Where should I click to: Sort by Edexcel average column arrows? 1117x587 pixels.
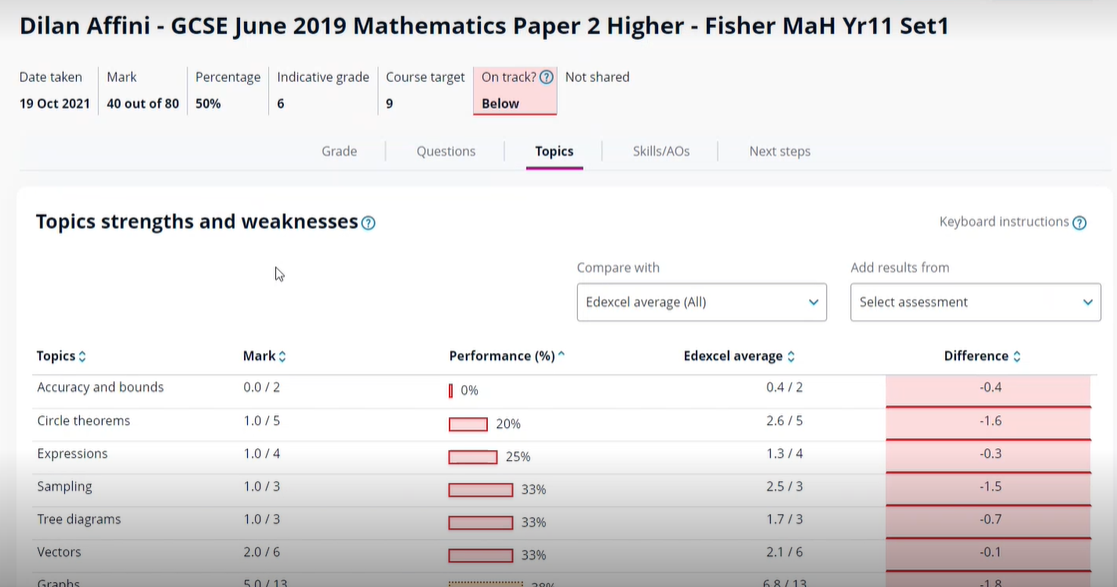[791, 357]
